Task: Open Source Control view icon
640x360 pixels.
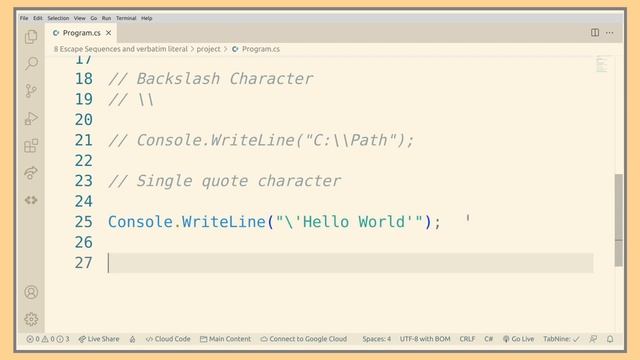Action: pyautogui.click(x=31, y=91)
